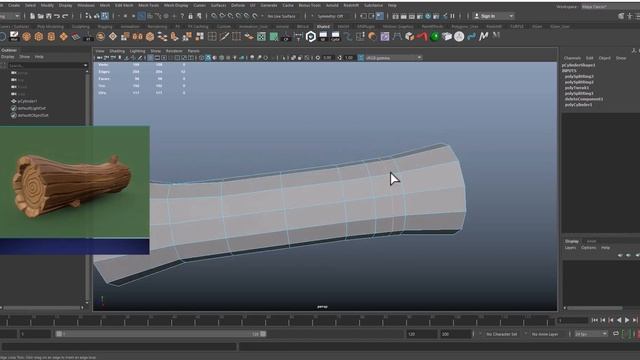Click Play Forwards playback button
Screen dimensions: 640x360
(x=627, y=320)
